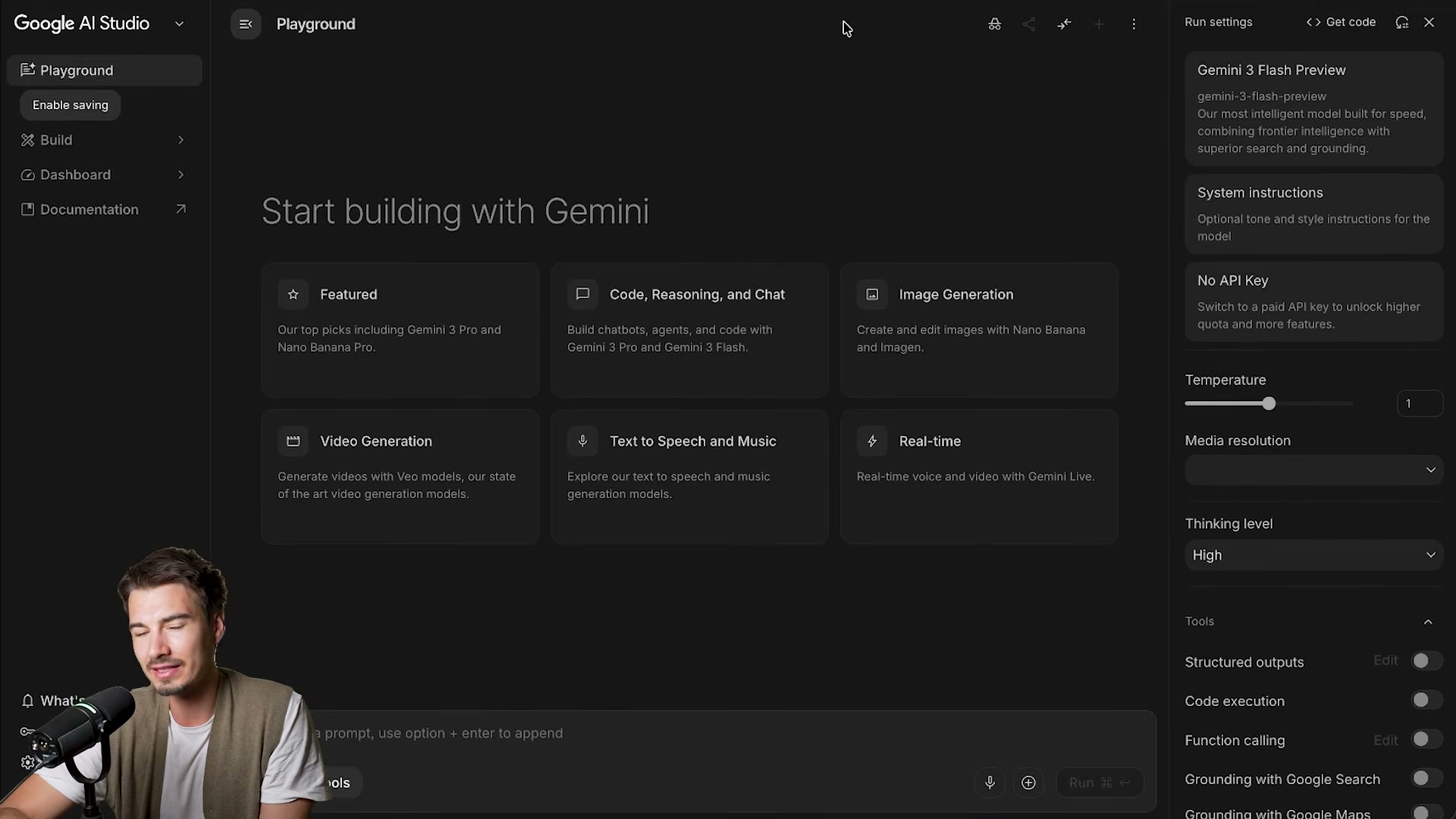Click the share prompt icon
1456x819 pixels.
click(x=1029, y=24)
